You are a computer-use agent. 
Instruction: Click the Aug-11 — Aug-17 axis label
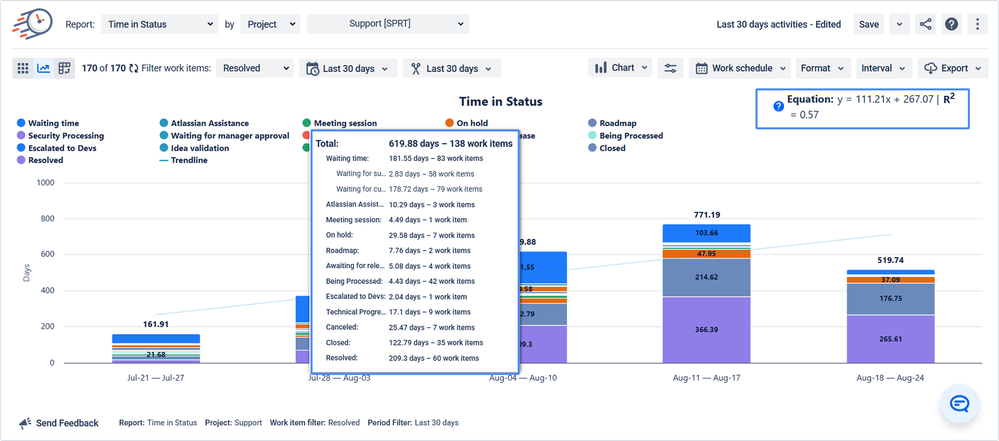click(x=706, y=378)
